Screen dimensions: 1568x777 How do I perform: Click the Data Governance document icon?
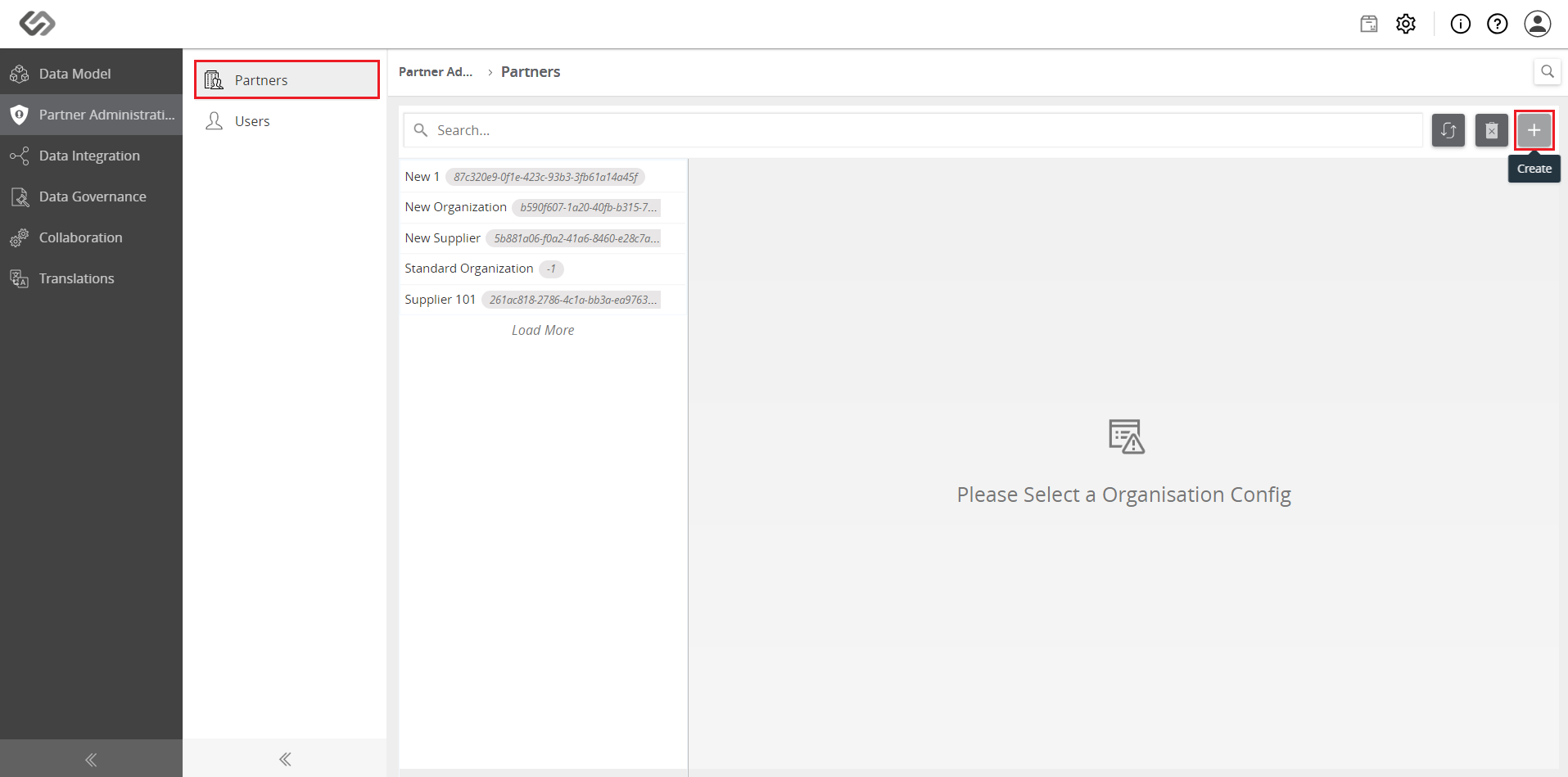click(x=20, y=197)
